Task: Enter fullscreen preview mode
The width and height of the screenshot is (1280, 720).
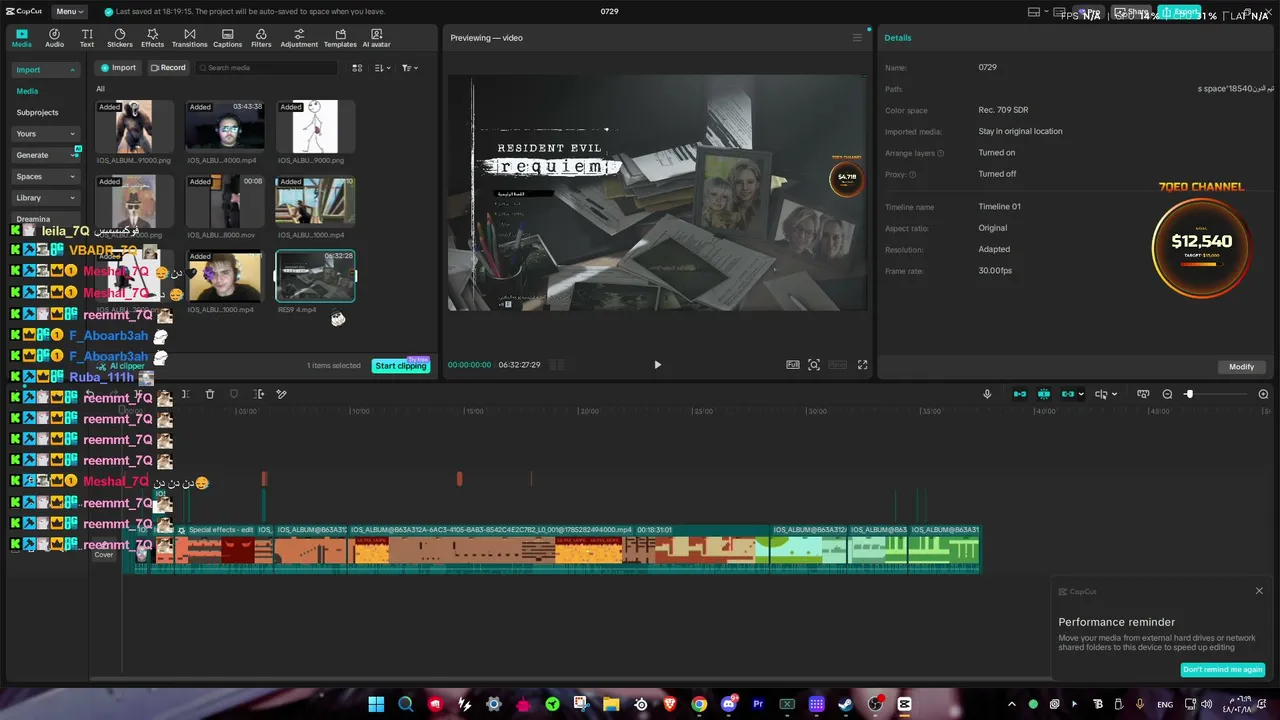Action: [863, 365]
